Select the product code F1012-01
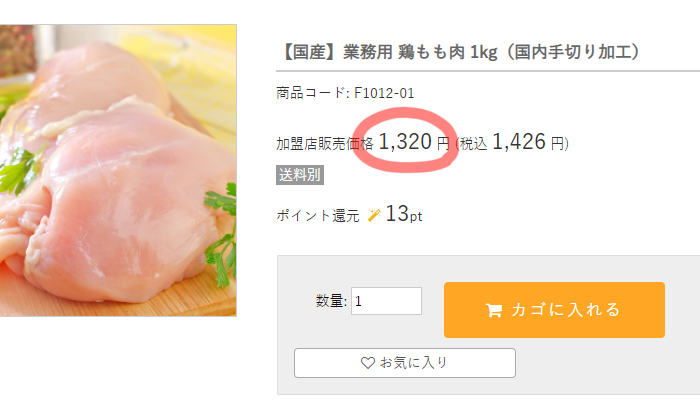This screenshot has width=700, height=420. [384, 93]
